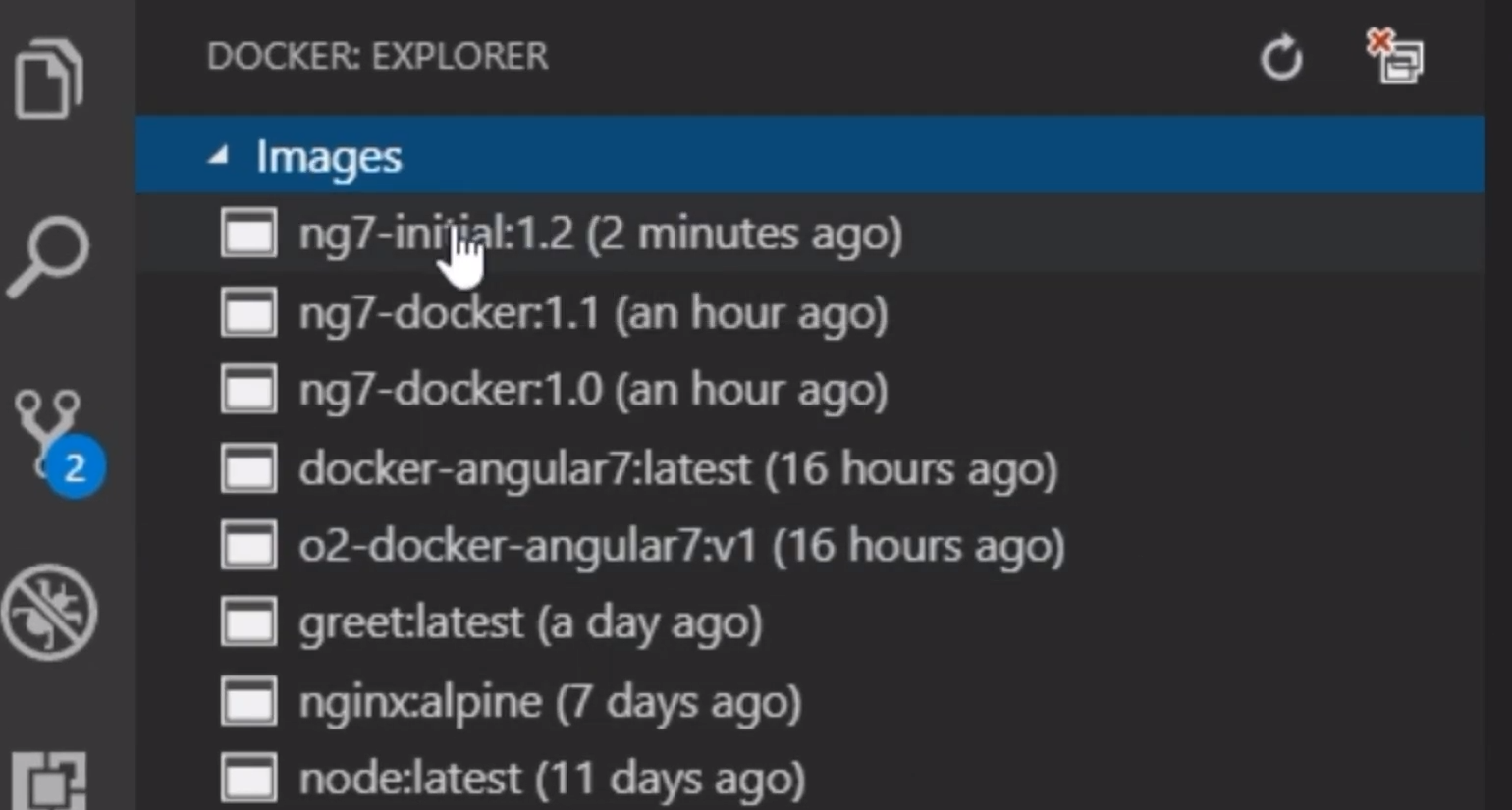
Task: Select the Images section header
Action: [x=810, y=154]
